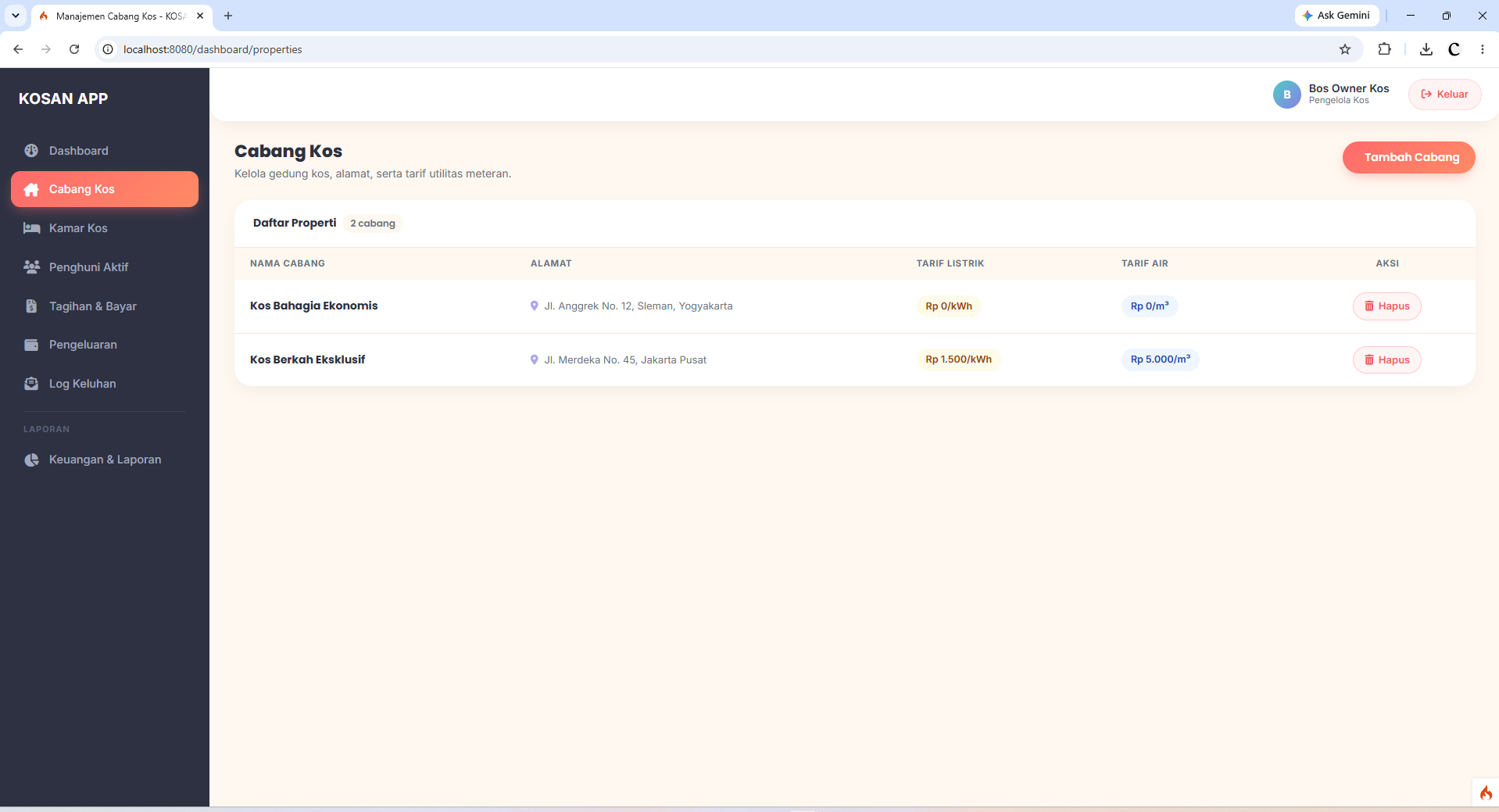Viewport: 1499px width, 812px height.
Task: Click location pin icon beside Jl. Merdeka address
Action: tap(535, 360)
